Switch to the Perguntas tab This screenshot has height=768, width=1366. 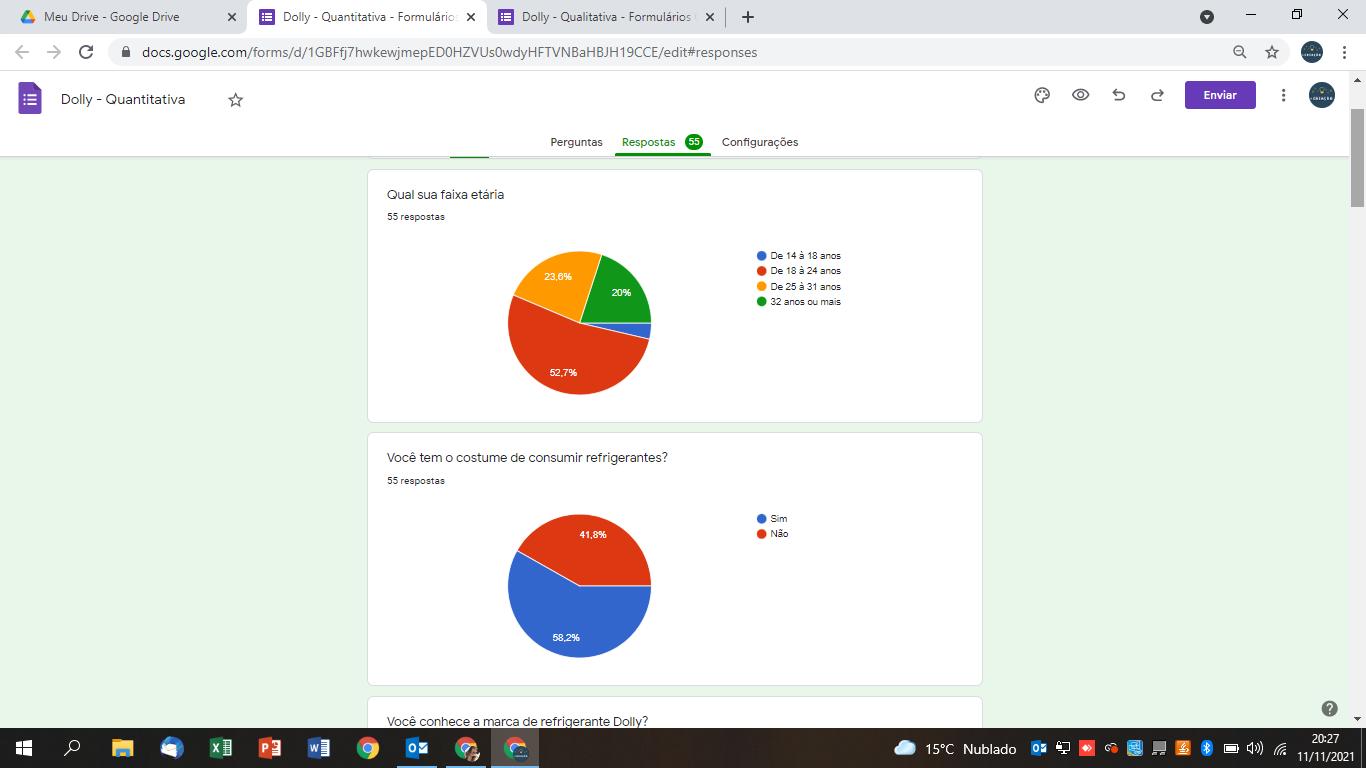click(576, 142)
